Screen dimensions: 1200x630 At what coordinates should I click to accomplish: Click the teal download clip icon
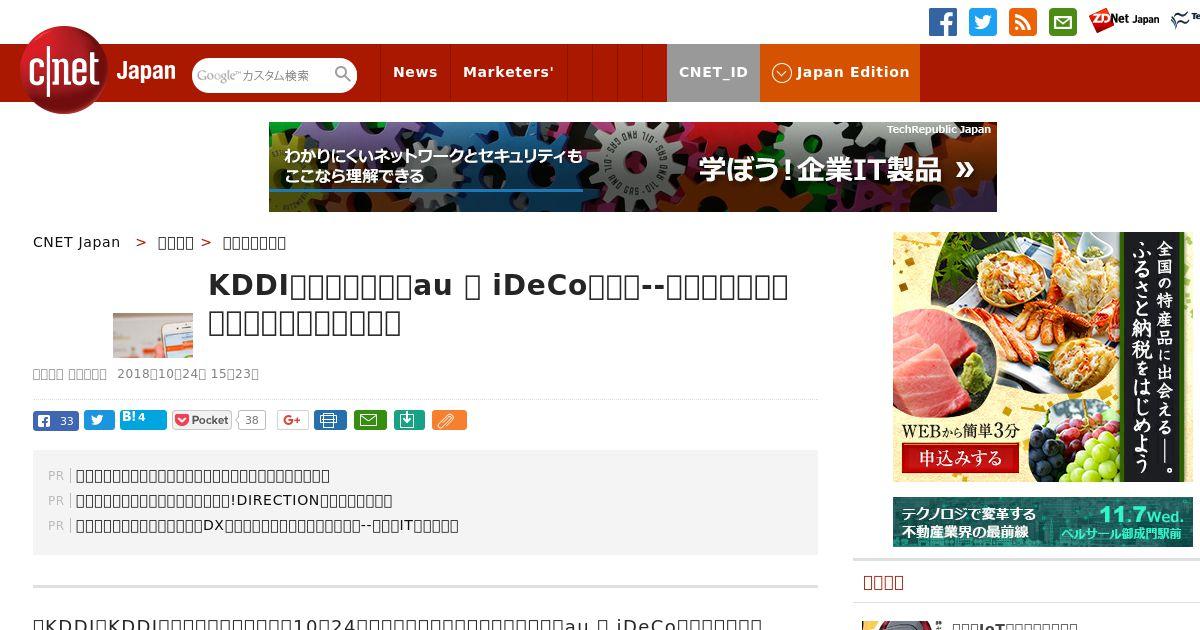click(409, 421)
